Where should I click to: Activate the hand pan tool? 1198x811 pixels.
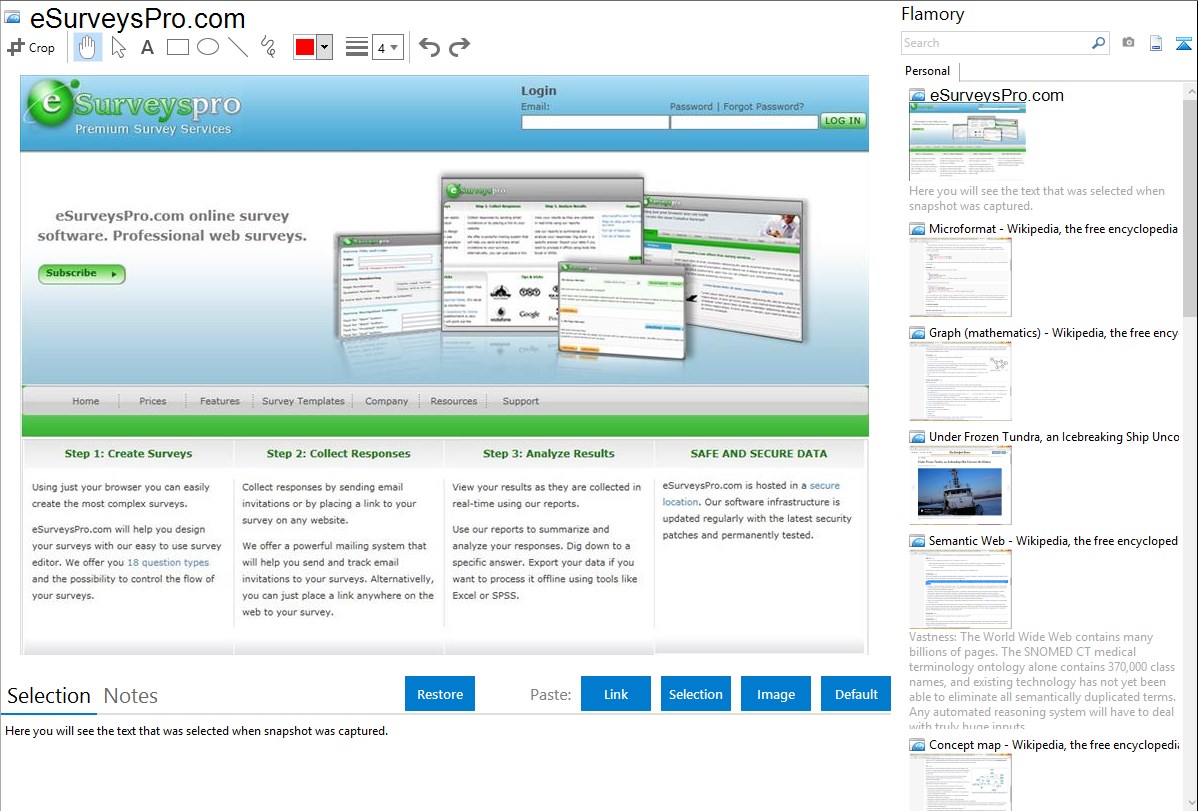coord(88,47)
